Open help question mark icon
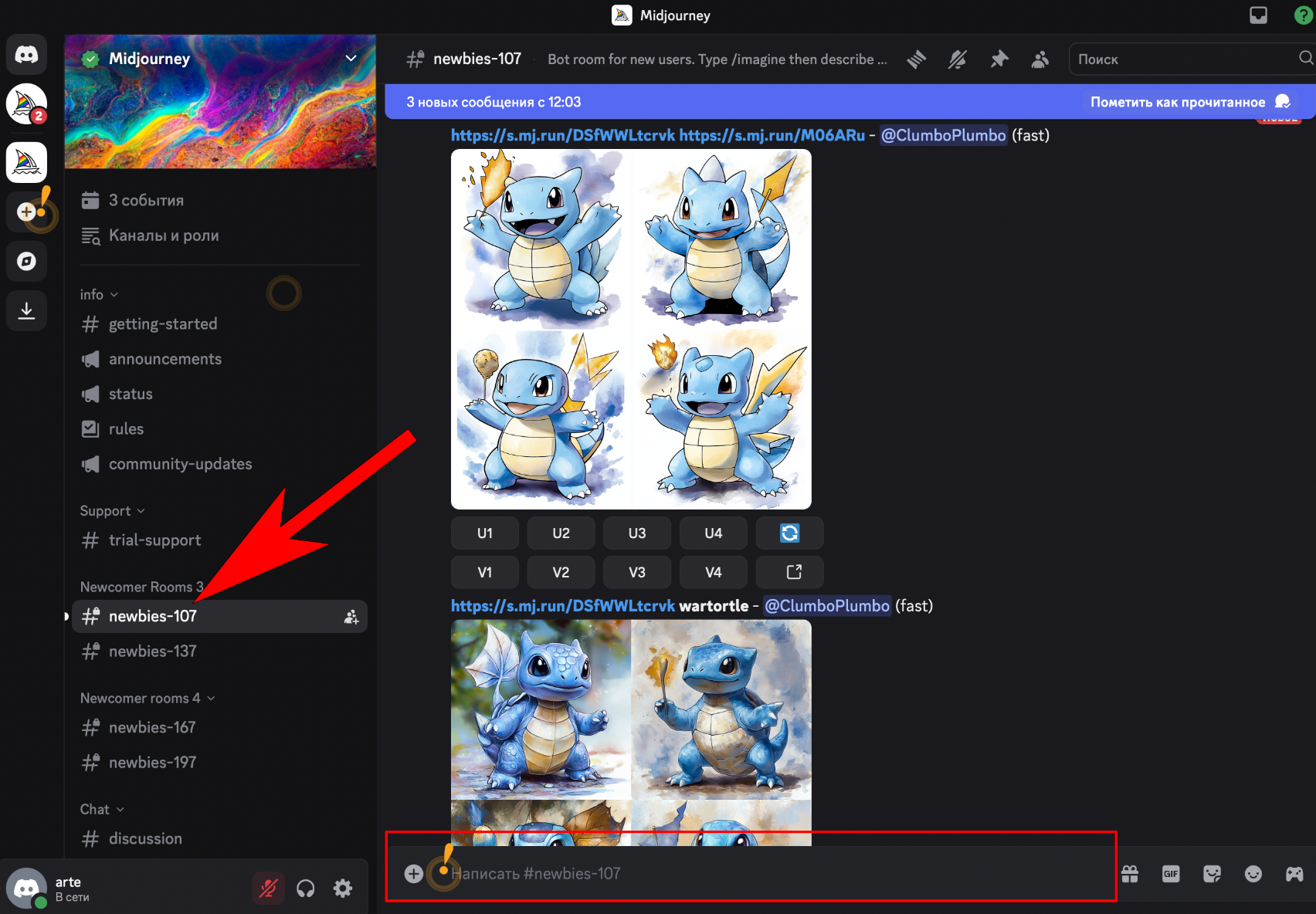 (x=1304, y=15)
